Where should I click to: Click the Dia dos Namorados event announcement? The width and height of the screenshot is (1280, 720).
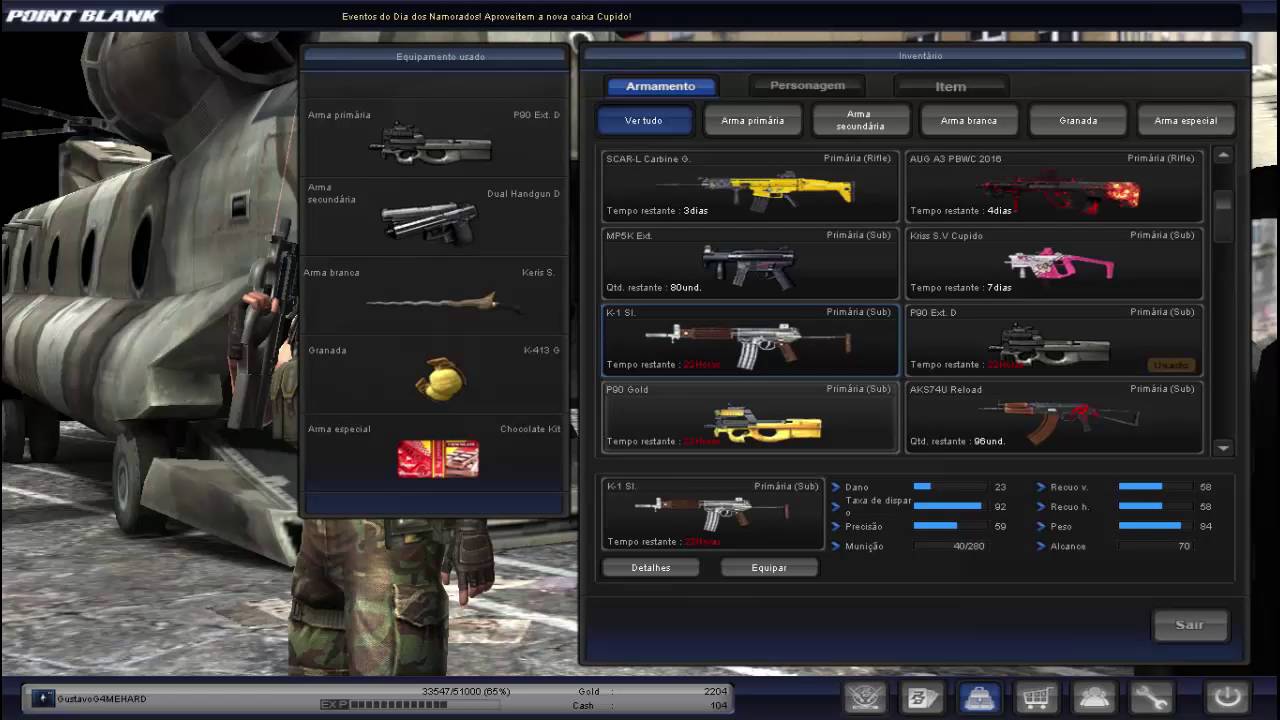click(x=486, y=16)
